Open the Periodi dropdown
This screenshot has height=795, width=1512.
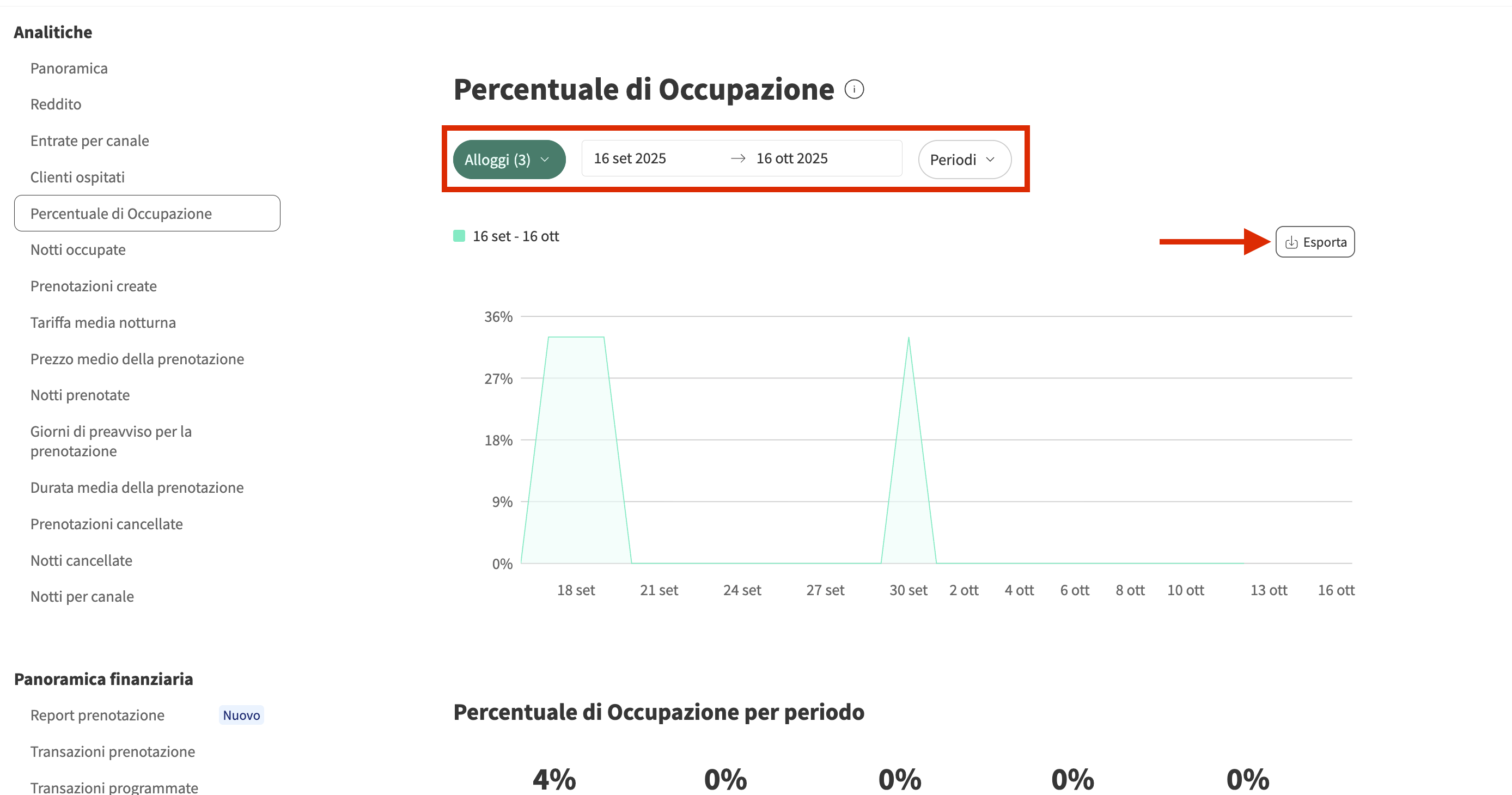pyautogui.click(x=964, y=160)
